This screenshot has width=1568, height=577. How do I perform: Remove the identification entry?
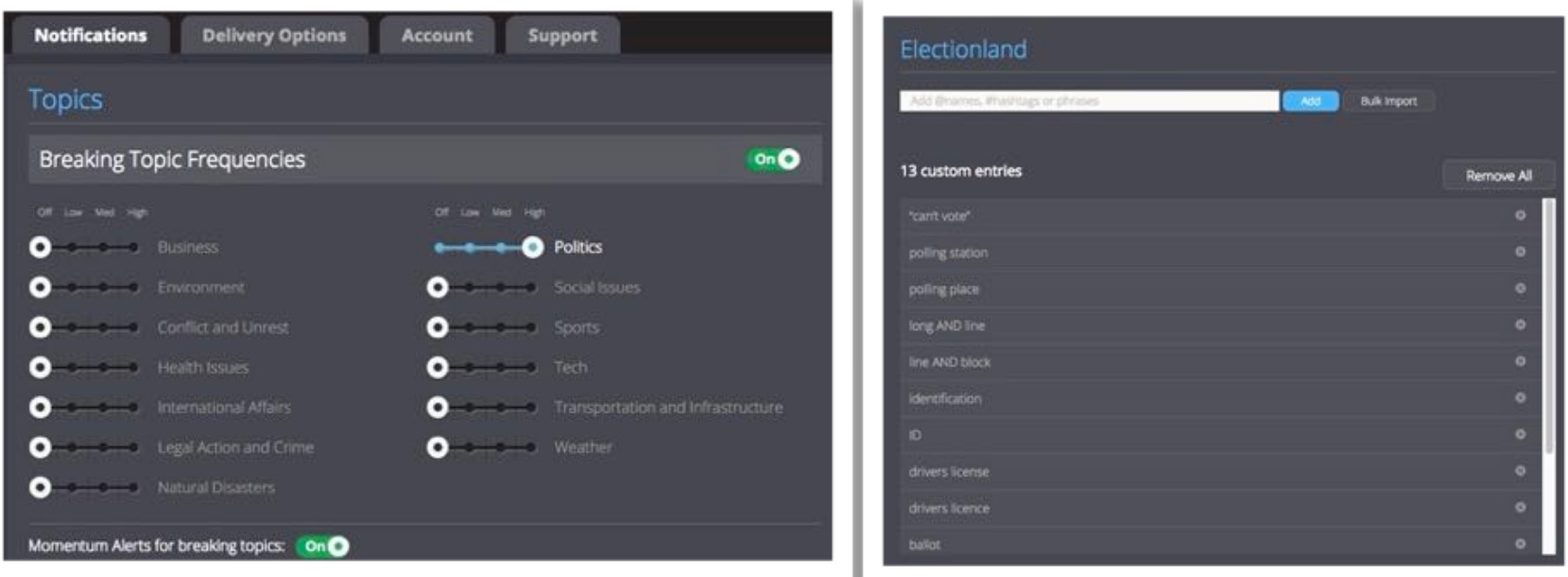1520,398
